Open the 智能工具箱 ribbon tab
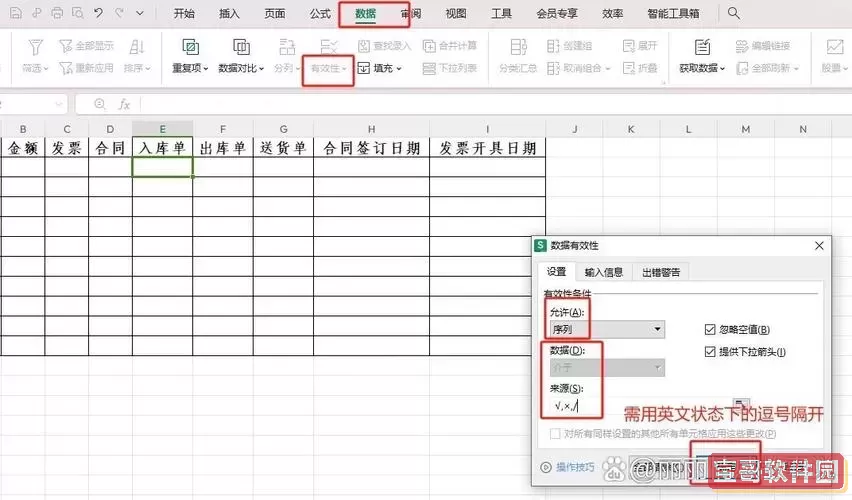The image size is (852, 500). (673, 14)
